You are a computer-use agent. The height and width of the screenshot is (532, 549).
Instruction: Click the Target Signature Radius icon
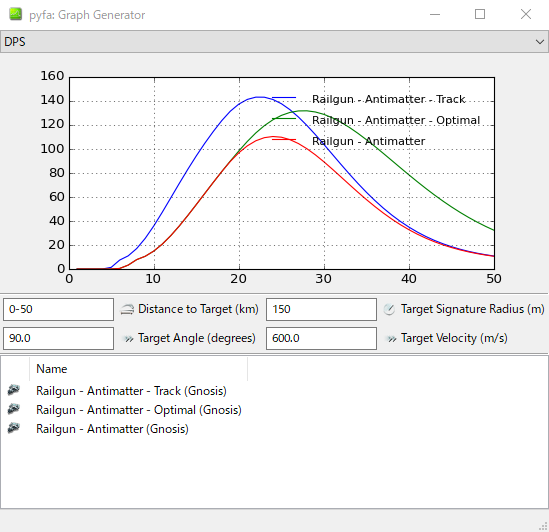coord(389,309)
